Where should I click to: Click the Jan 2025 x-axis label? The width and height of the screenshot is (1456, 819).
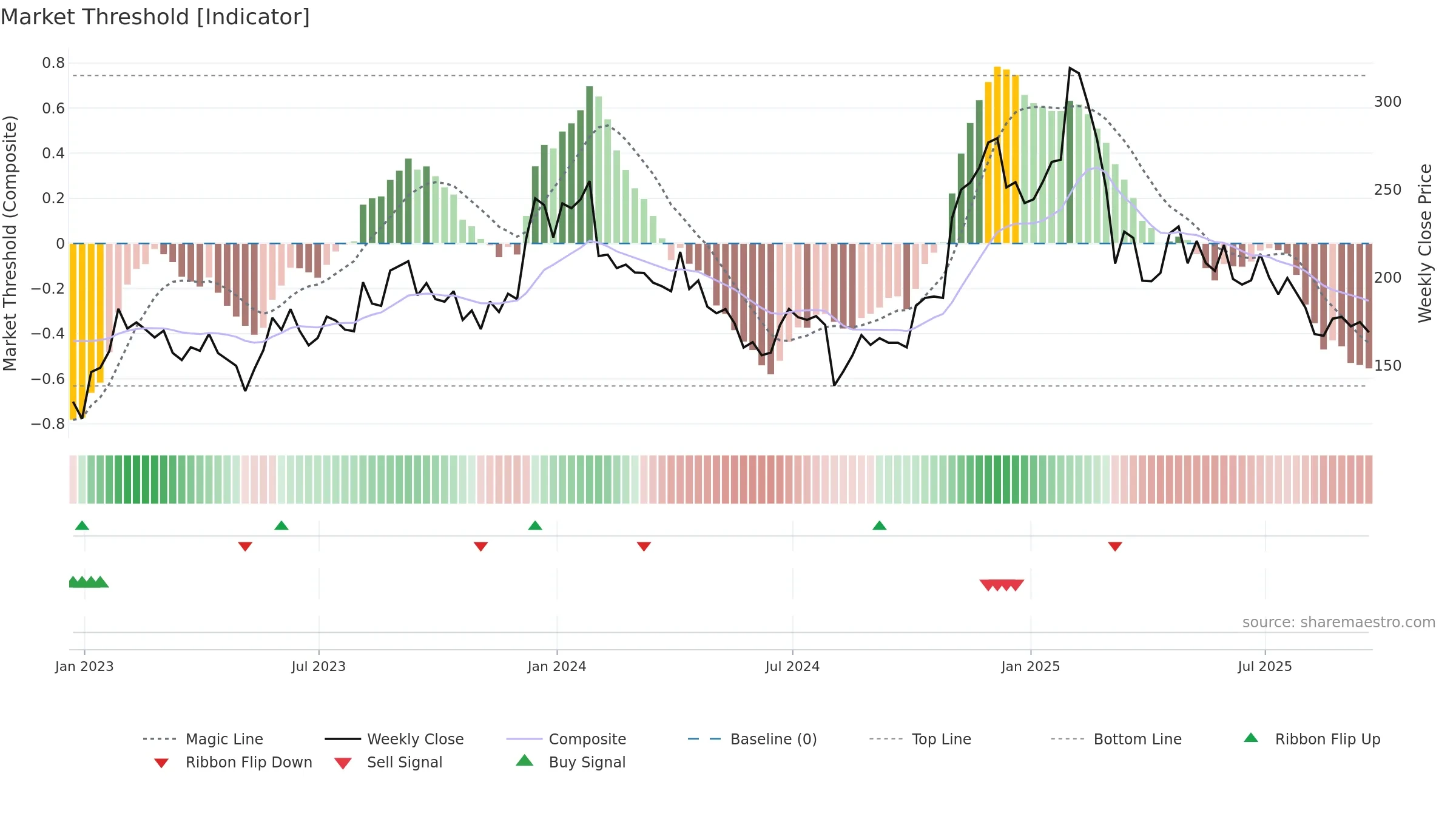click(x=1031, y=667)
